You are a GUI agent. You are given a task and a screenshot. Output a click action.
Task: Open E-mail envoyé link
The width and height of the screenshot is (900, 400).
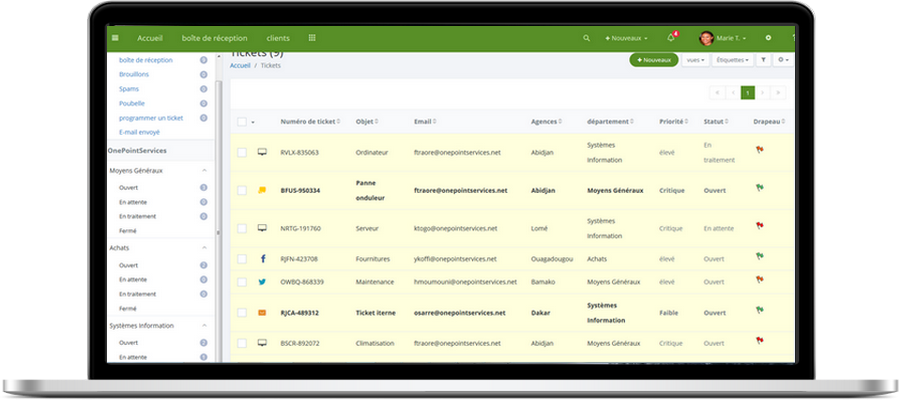click(x=139, y=132)
